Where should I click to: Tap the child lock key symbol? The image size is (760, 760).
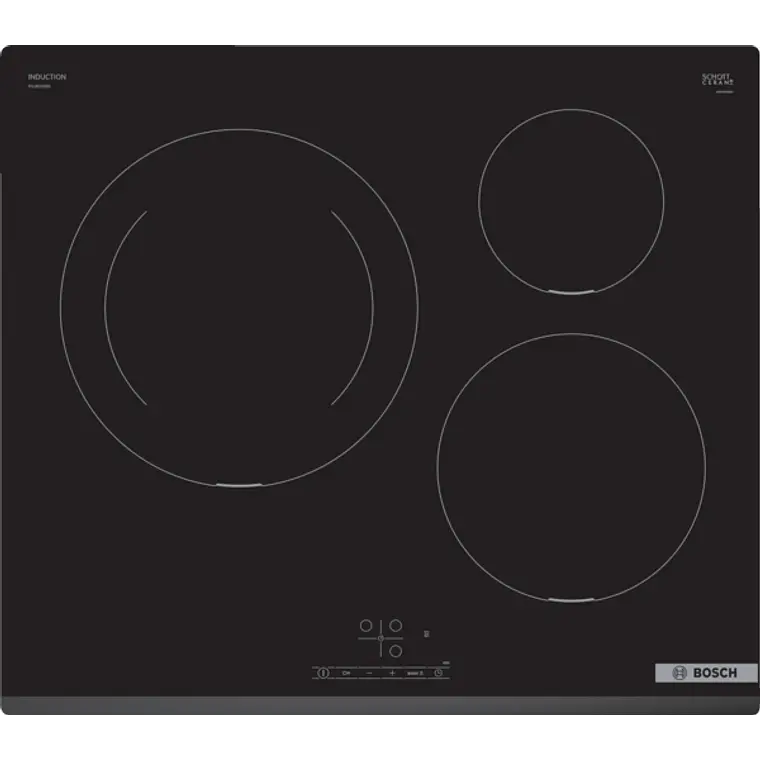click(346, 673)
